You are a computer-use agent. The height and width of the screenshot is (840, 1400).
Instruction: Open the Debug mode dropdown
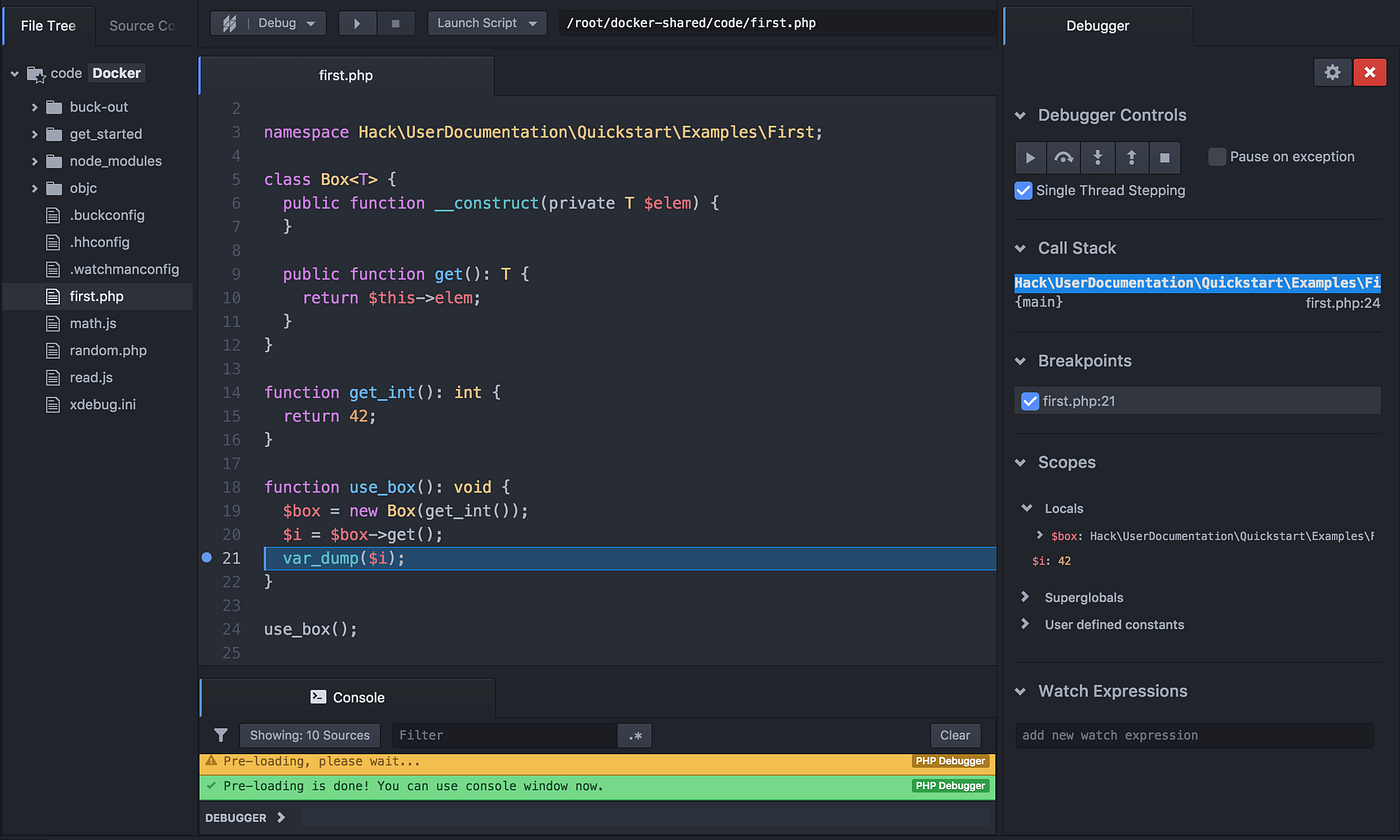tap(268, 23)
